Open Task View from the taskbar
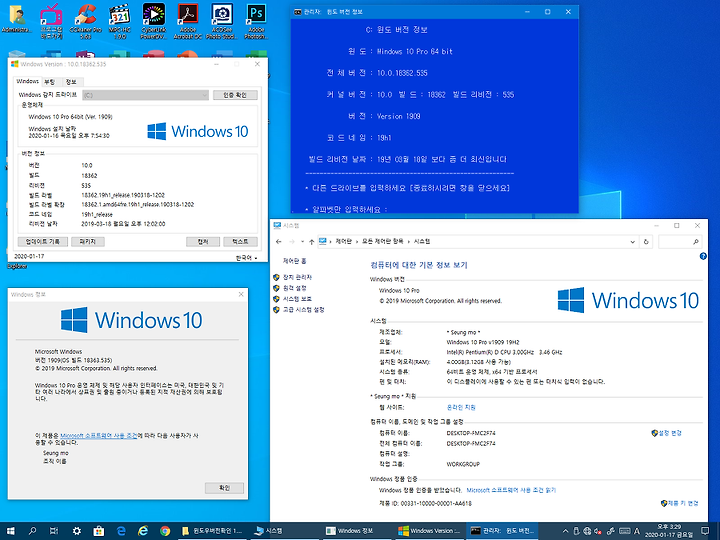Image resolution: width=720 pixels, height=540 pixels. click(x=54, y=531)
